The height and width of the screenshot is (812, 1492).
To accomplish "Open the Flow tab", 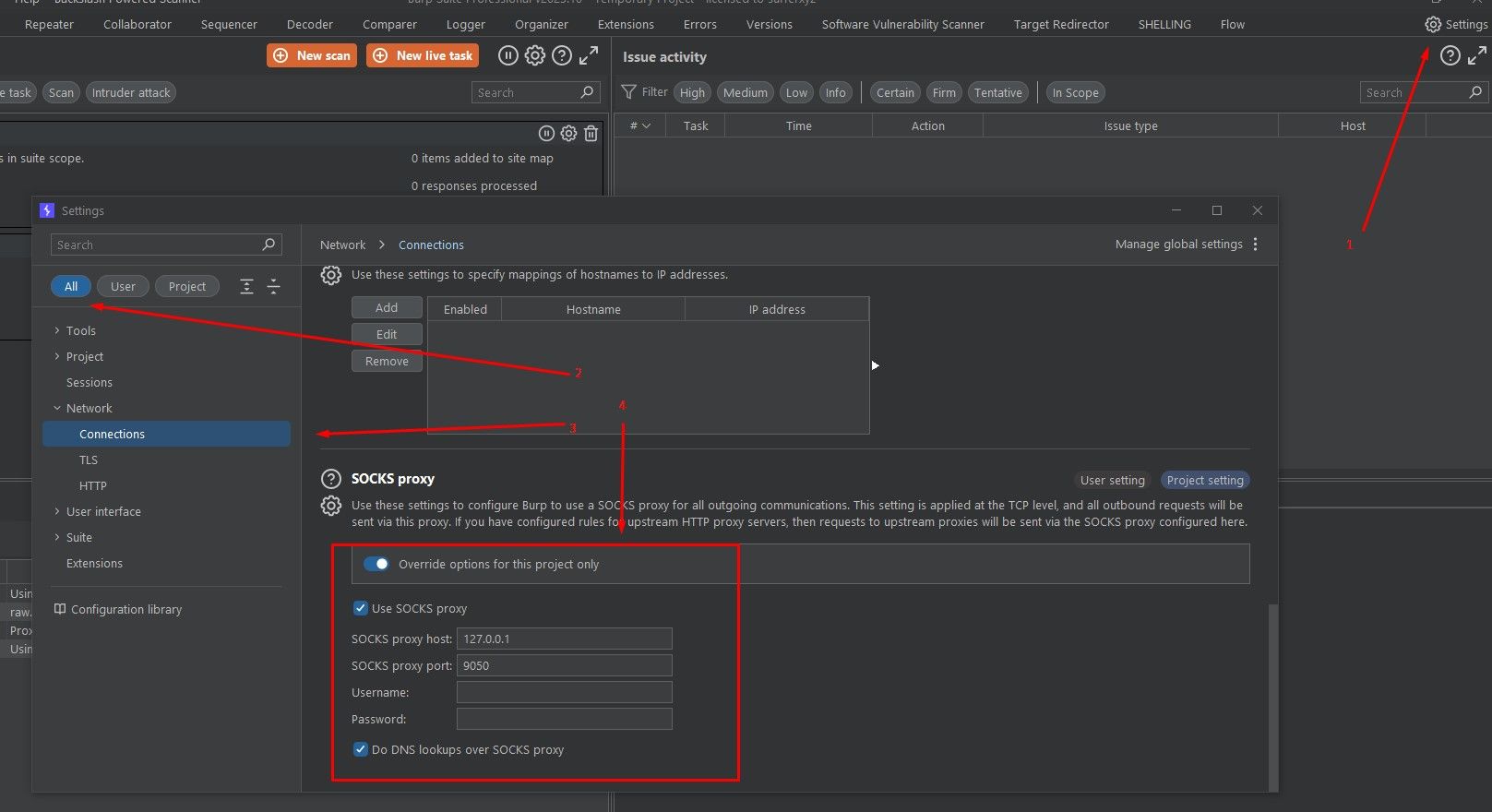I will click(1233, 25).
